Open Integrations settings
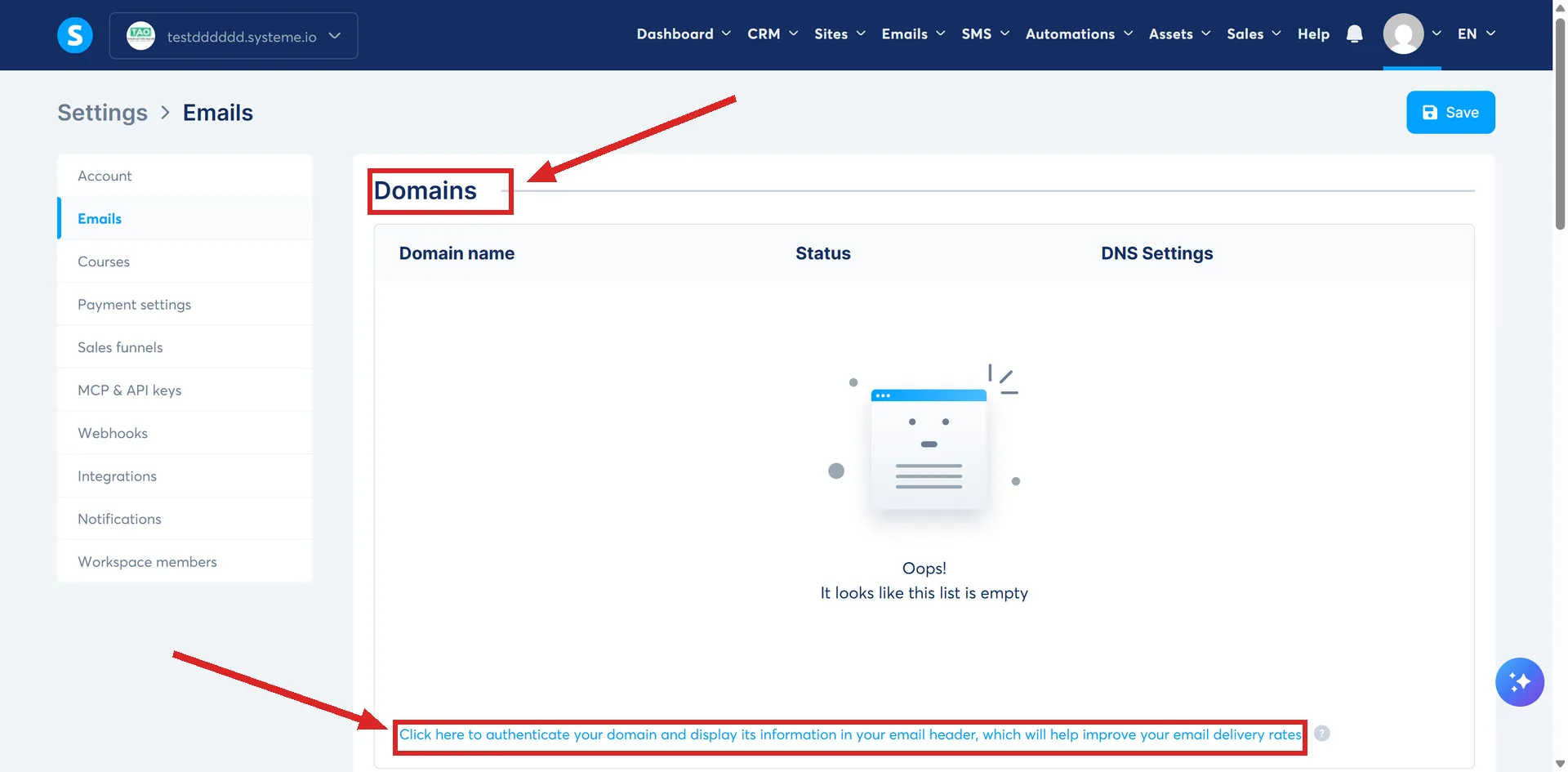Image resolution: width=1568 pixels, height=772 pixels. (x=185, y=475)
